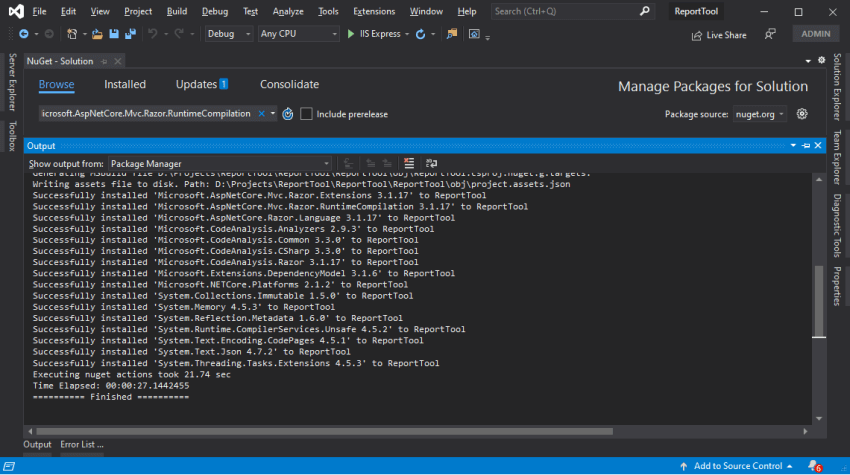Click the Open File folder icon
This screenshot has height=475, width=850.
(97, 34)
